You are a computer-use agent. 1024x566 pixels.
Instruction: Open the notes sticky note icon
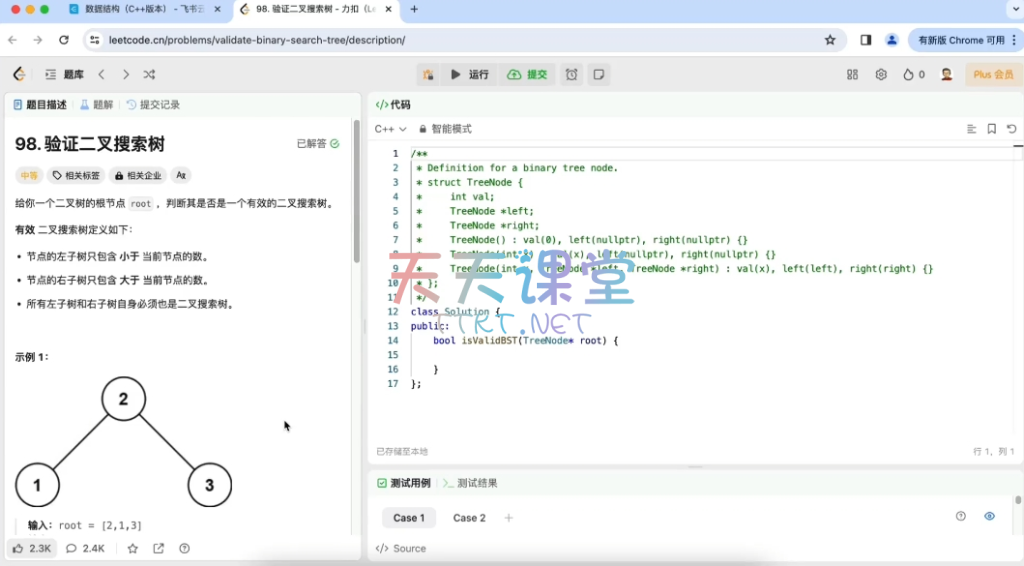point(598,74)
